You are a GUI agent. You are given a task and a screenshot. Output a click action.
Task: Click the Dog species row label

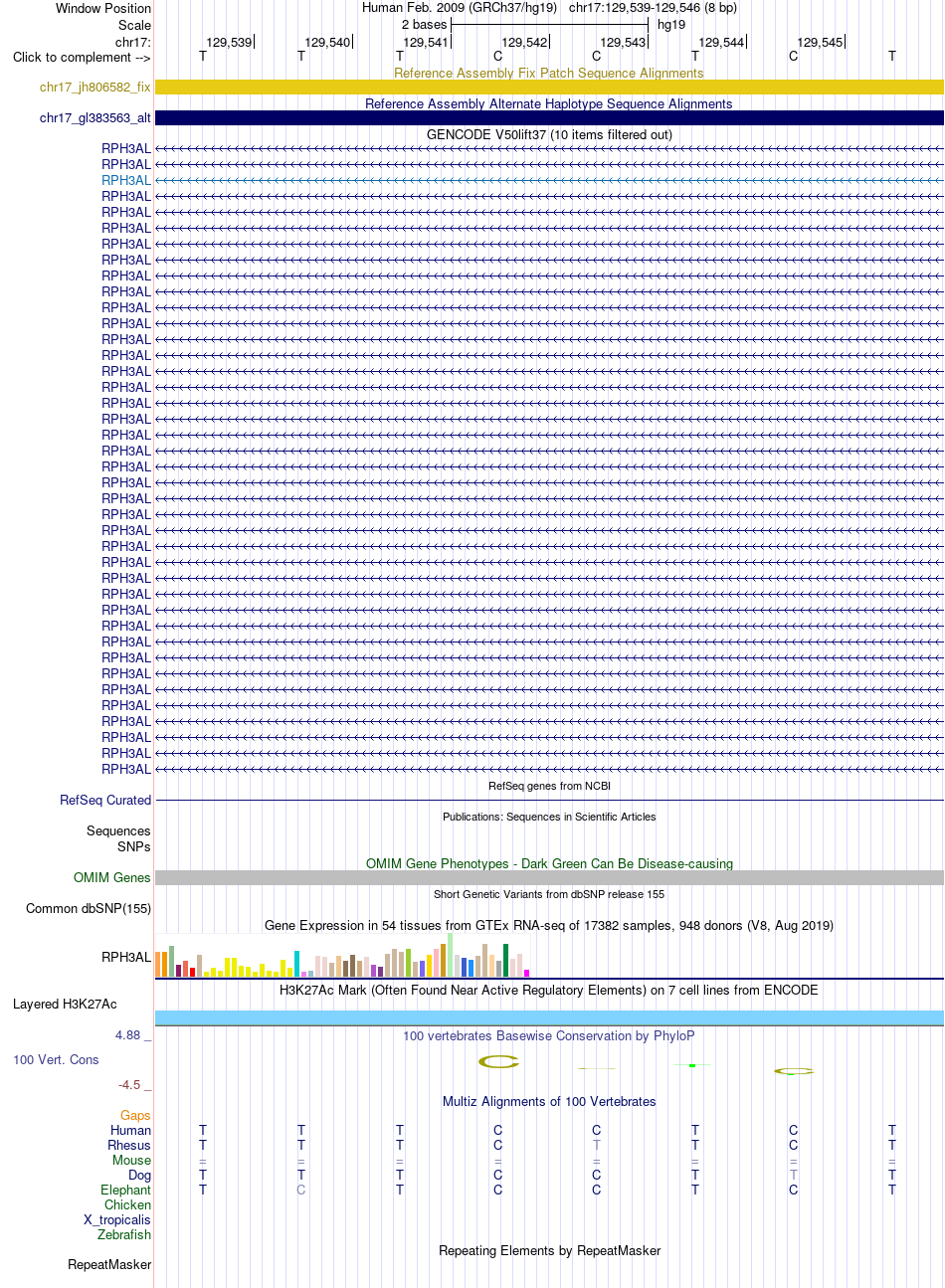point(140,1176)
